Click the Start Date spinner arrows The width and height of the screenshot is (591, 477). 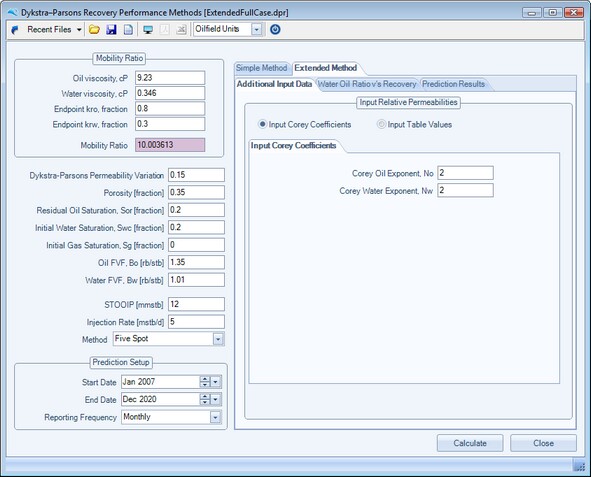(x=205, y=382)
